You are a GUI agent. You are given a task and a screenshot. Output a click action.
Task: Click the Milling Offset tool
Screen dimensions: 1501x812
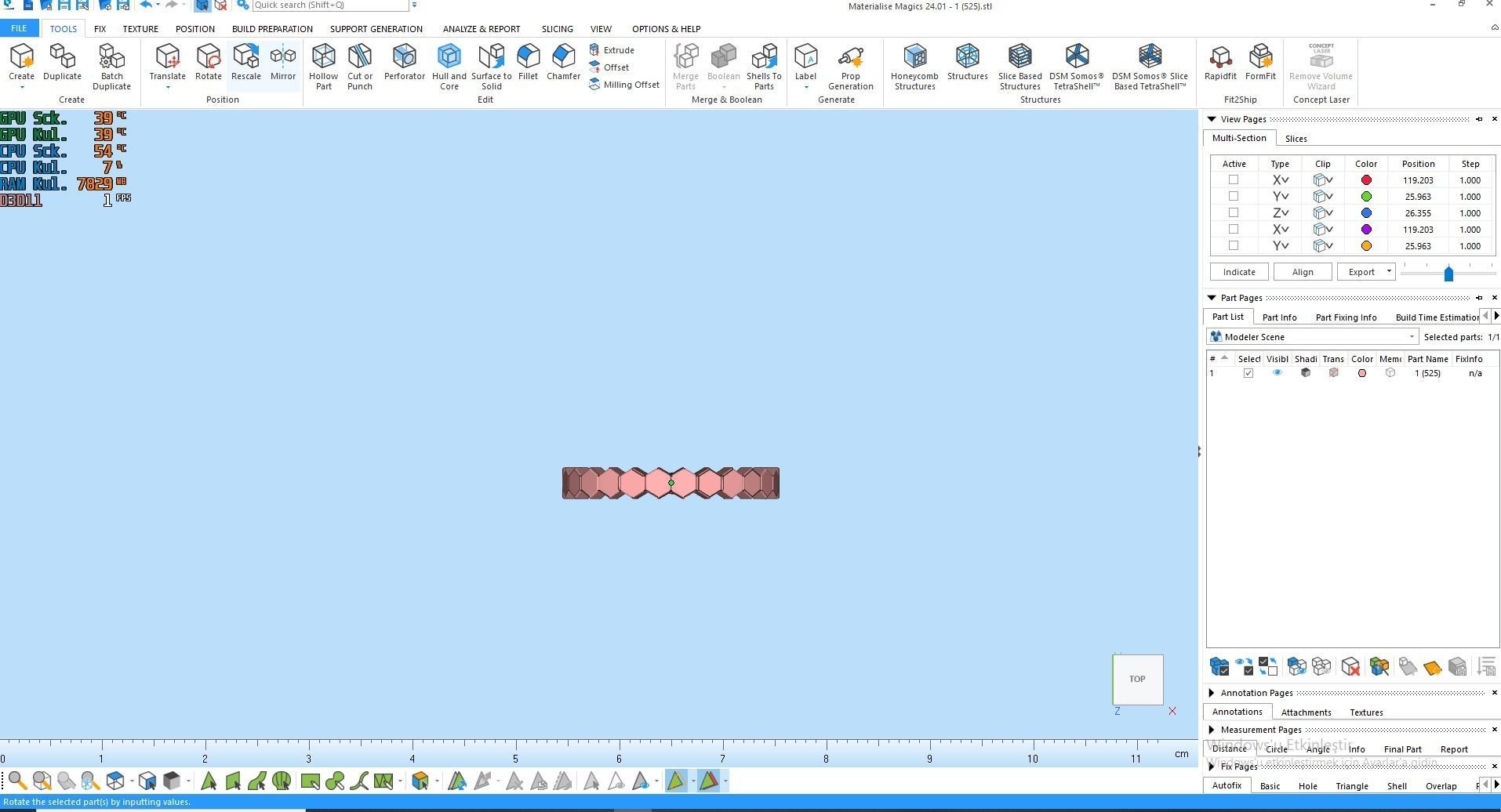point(624,85)
